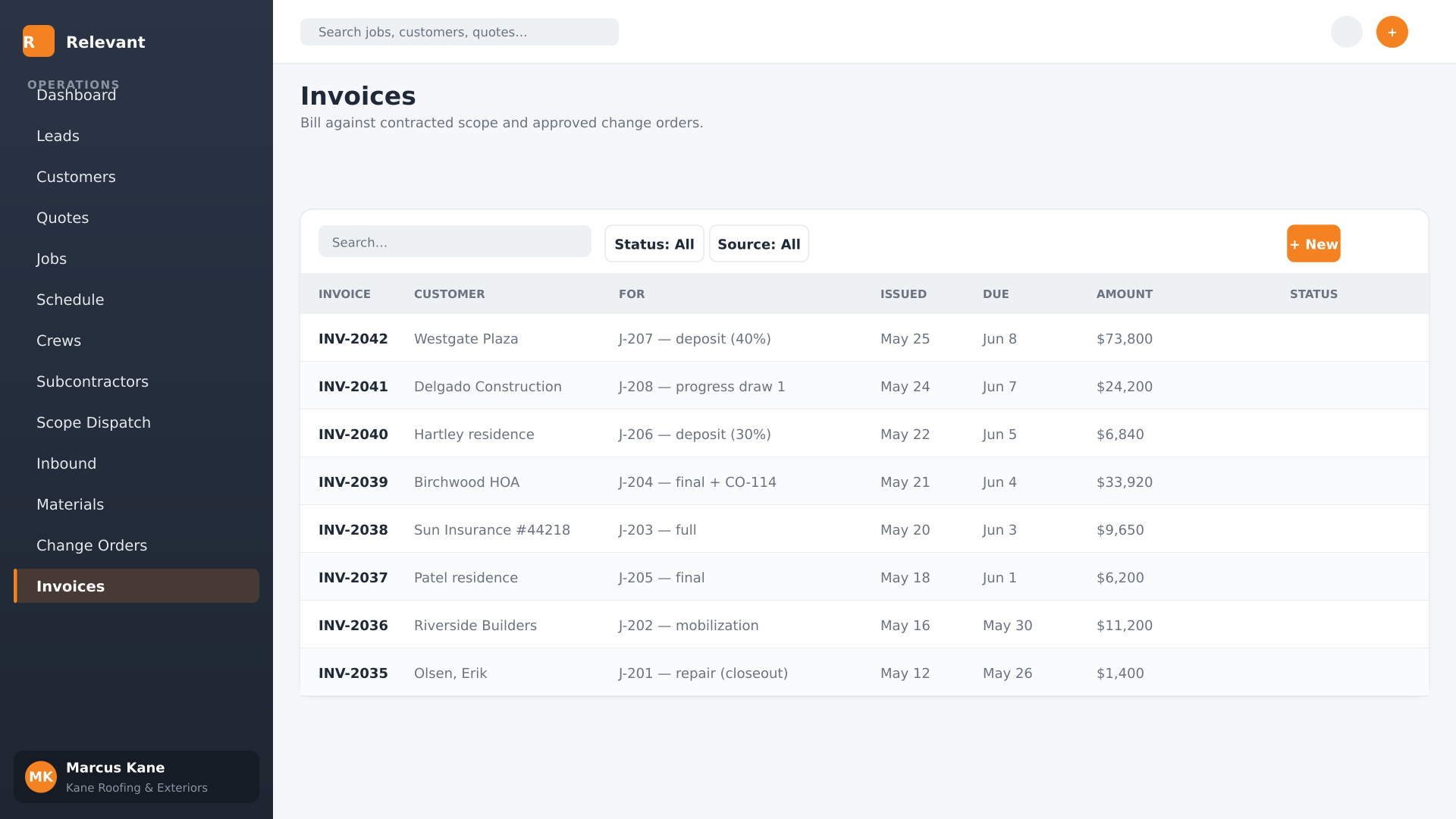Click the $9,650 amount
Image resolution: width=1456 pixels, height=819 pixels.
point(1120,530)
